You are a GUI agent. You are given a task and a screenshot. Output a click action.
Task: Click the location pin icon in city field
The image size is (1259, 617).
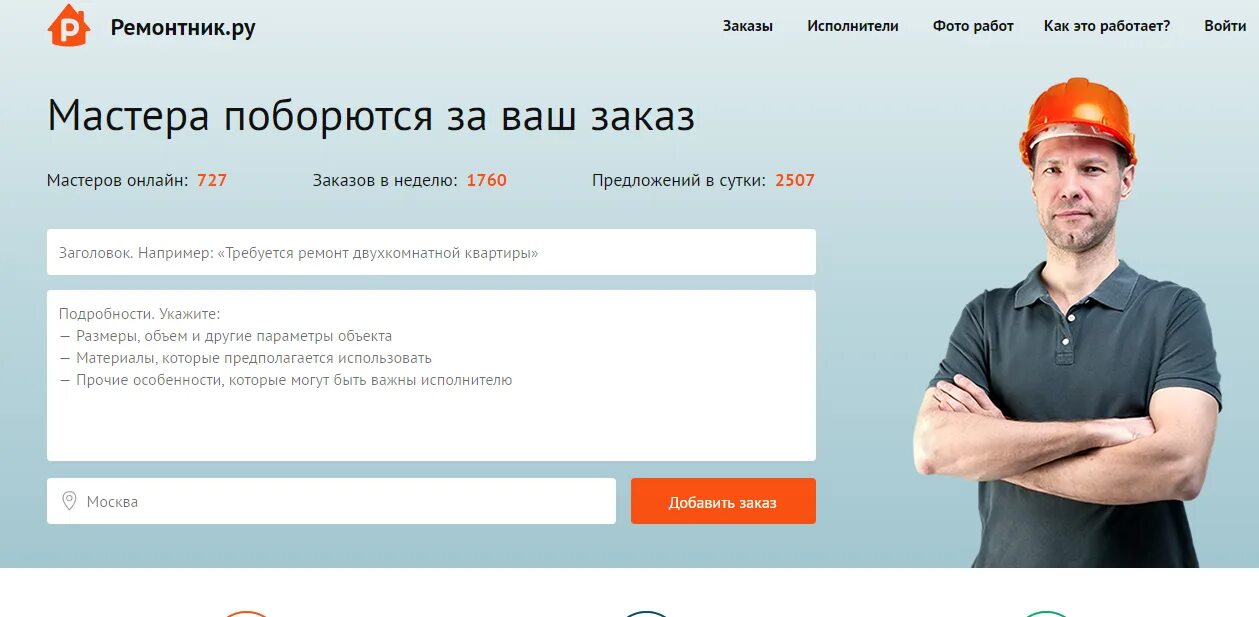(x=69, y=501)
